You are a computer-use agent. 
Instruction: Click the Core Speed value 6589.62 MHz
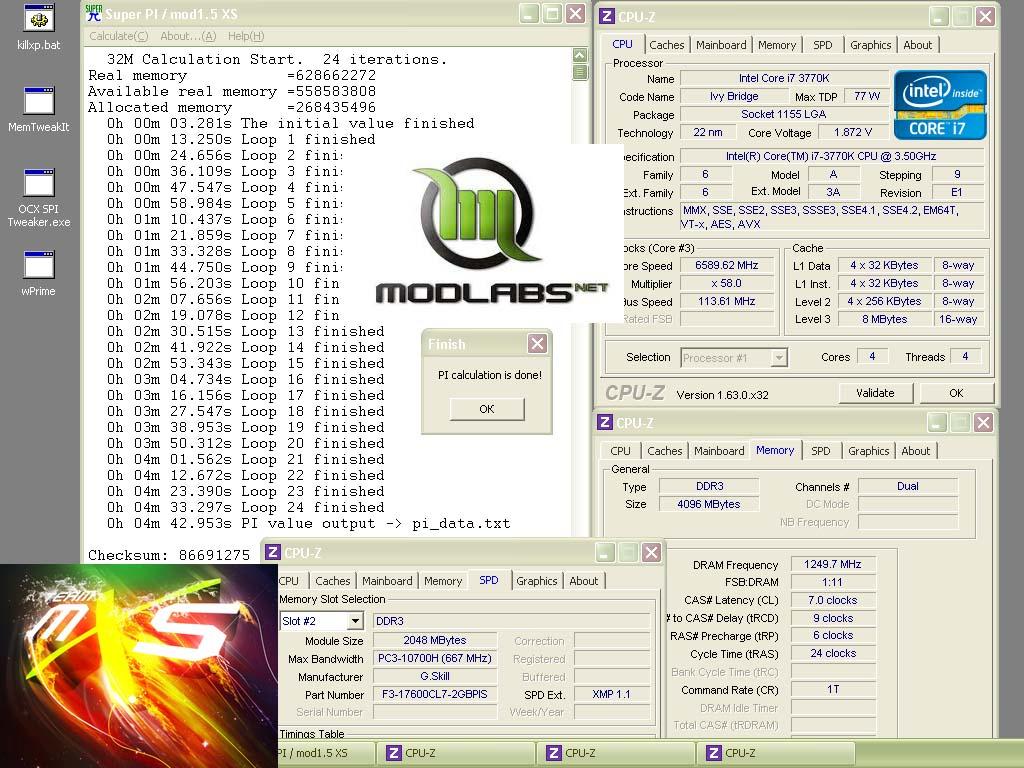pyautogui.click(x=726, y=265)
